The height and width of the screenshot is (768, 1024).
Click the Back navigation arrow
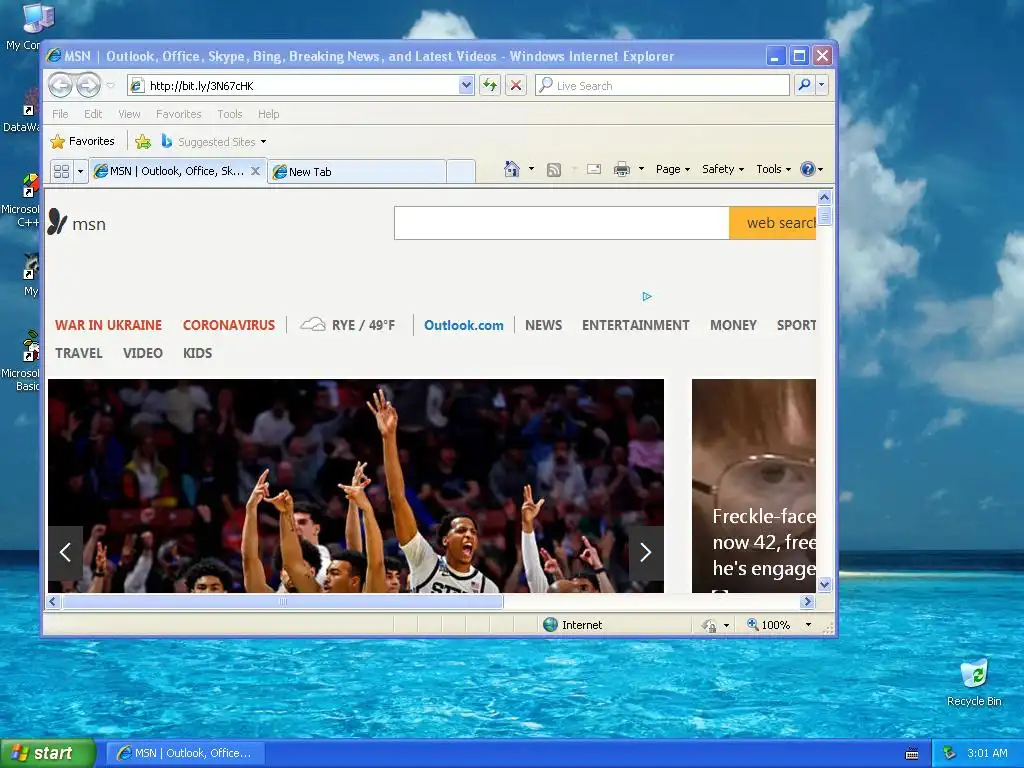[60, 85]
